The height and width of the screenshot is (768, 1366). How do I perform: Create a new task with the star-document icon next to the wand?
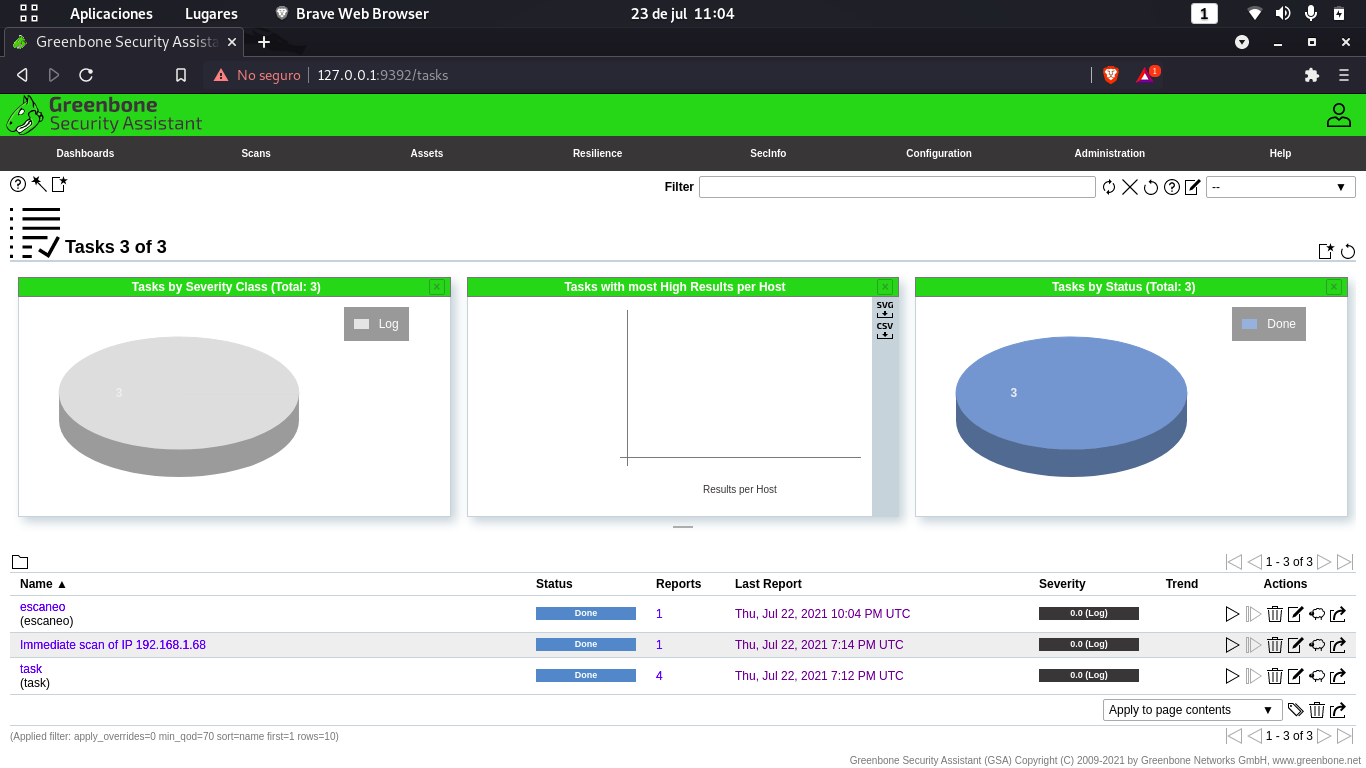pos(59,184)
